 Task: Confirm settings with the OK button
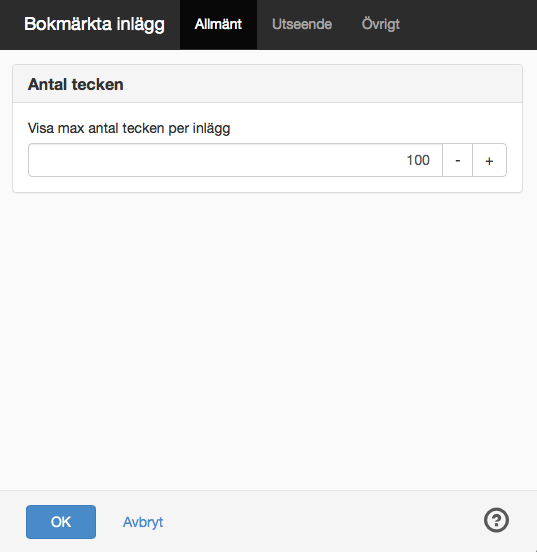pyautogui.click(x=61, y=522)
